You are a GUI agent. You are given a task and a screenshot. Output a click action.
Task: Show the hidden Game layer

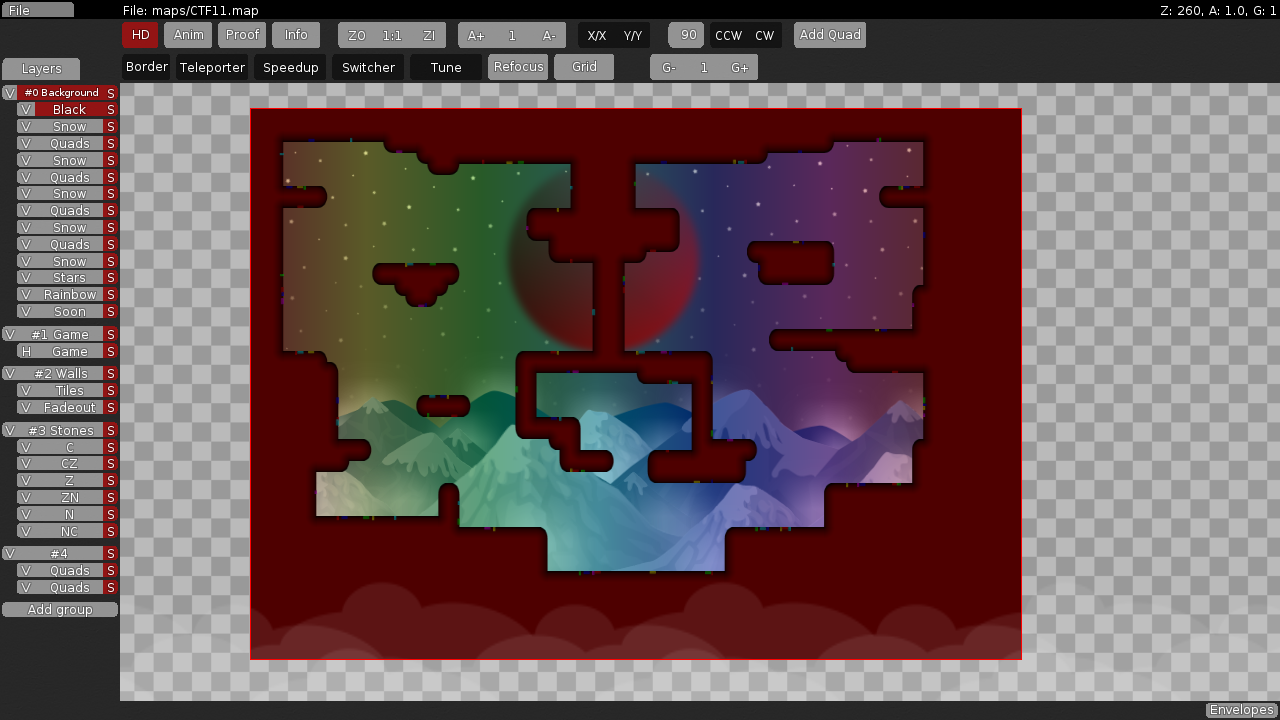[x=26, y=352]
